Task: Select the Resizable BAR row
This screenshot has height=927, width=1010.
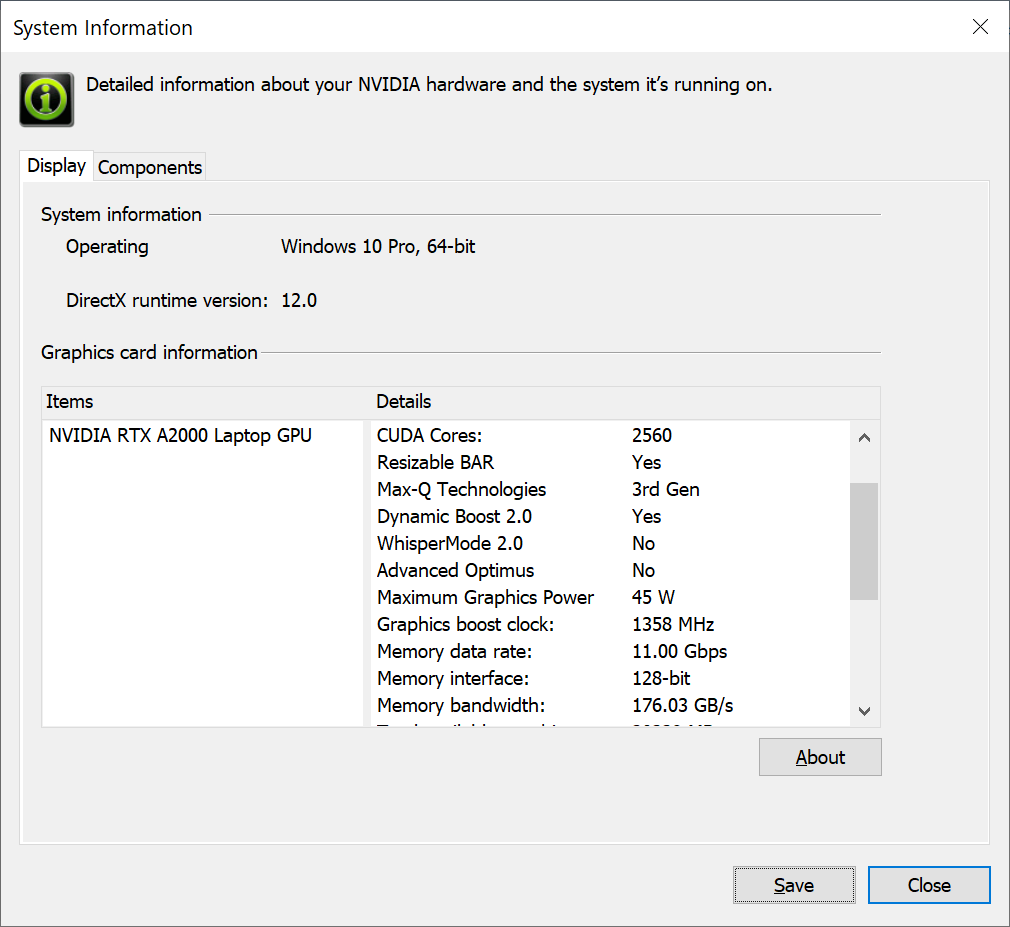Action: (x=611, y=463)
